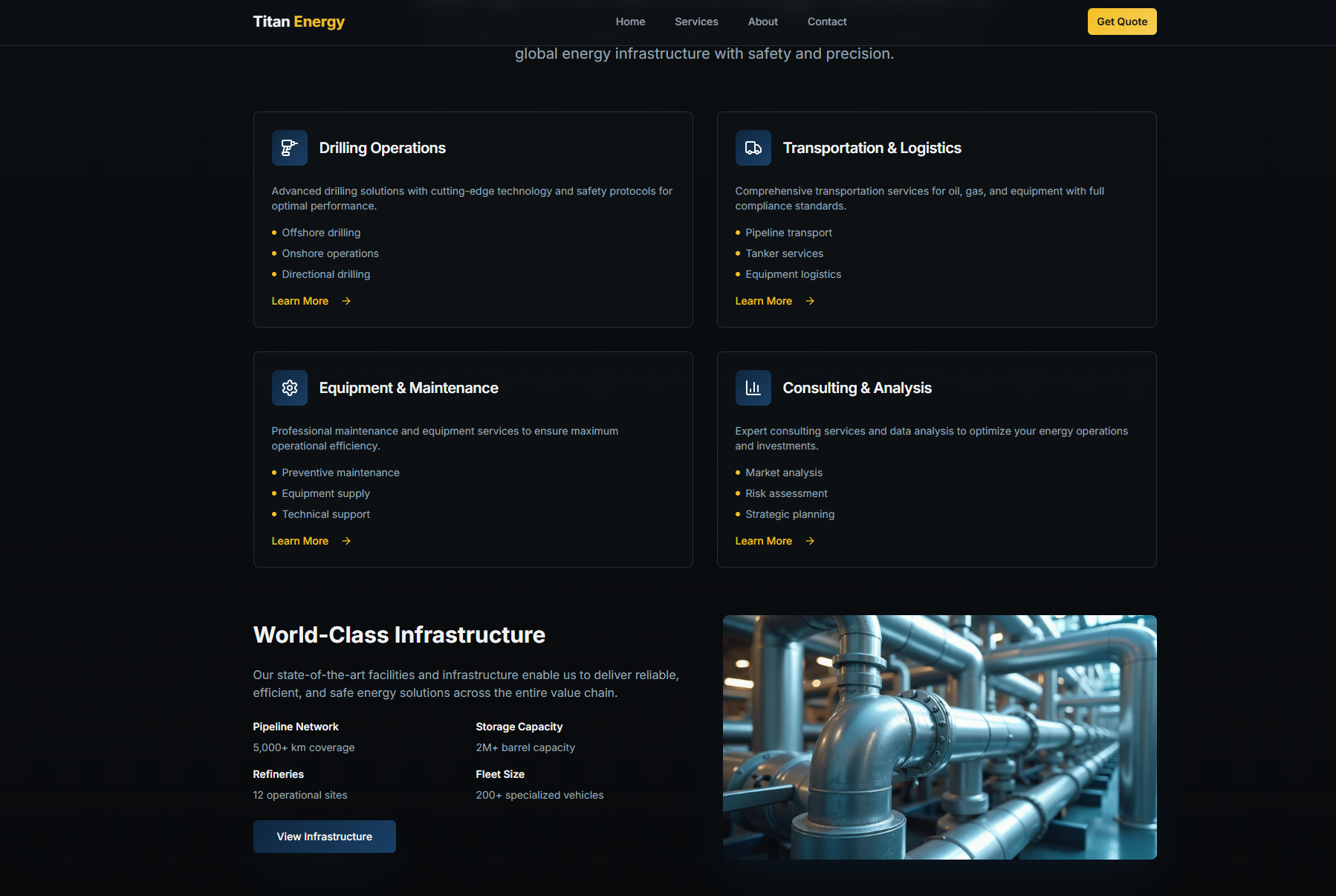Follow Learn More link in Consulting & Analysis
The image size is (1336, 896).
[763, 541]
